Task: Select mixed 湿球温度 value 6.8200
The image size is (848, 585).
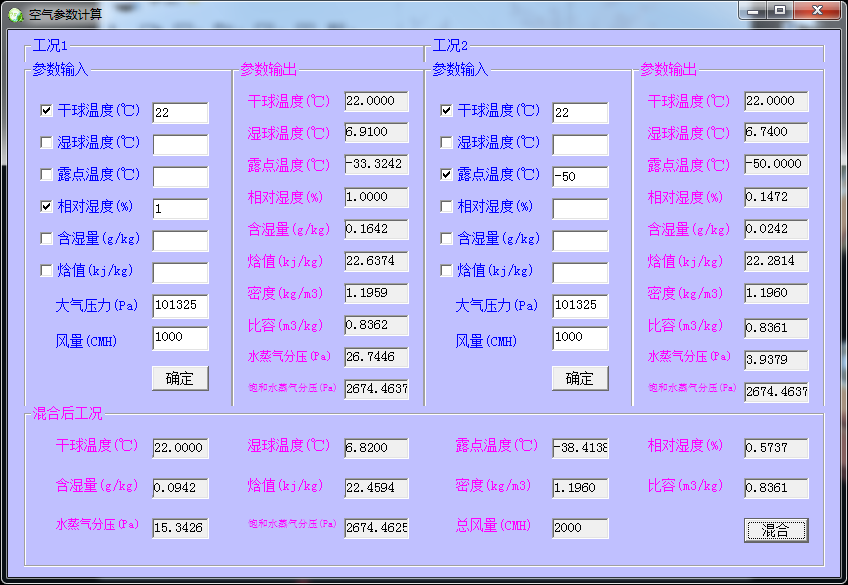Action: pyautogui.click(x=376, y=448)
